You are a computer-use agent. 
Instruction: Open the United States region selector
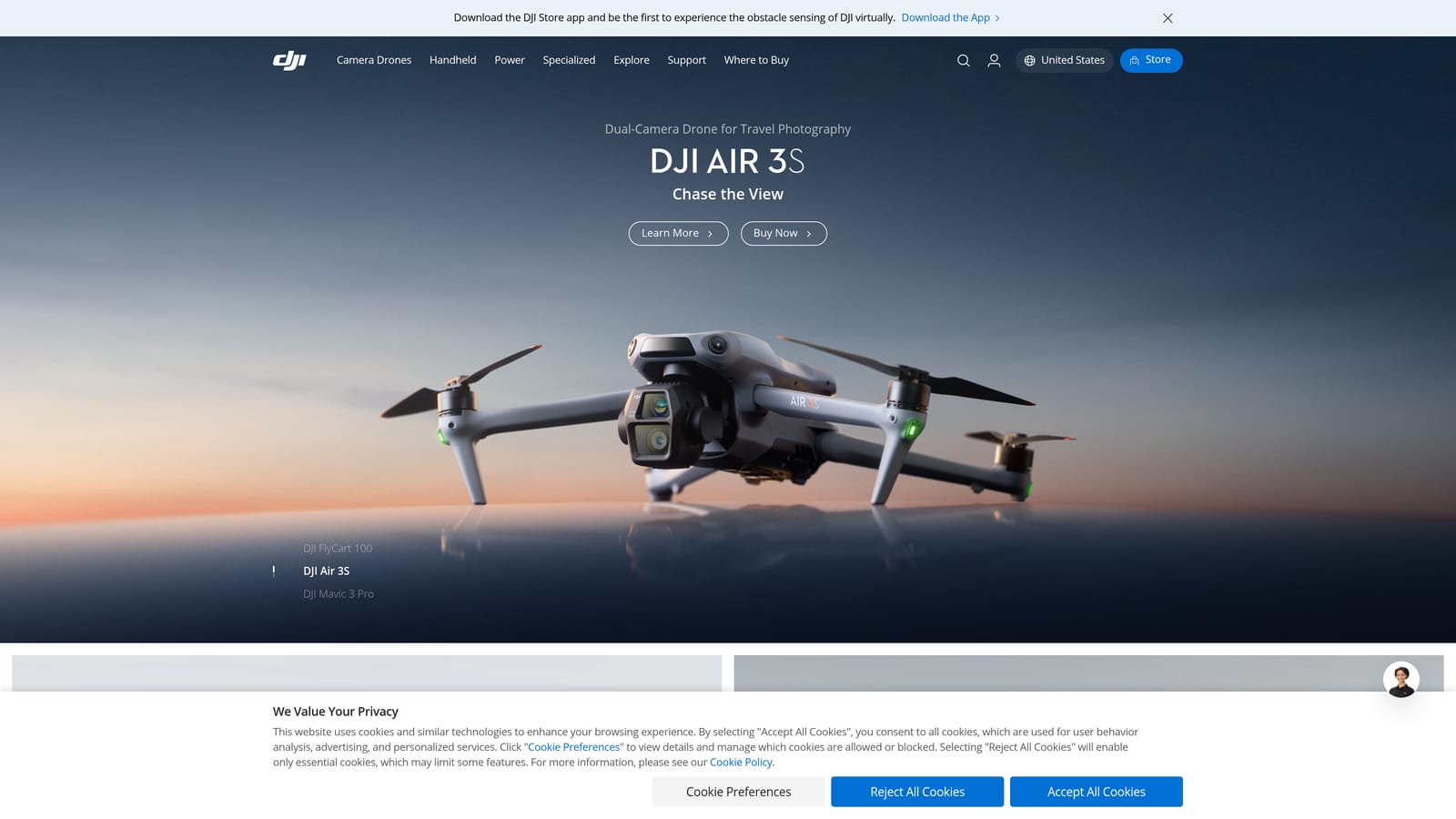click(1064, 60)
